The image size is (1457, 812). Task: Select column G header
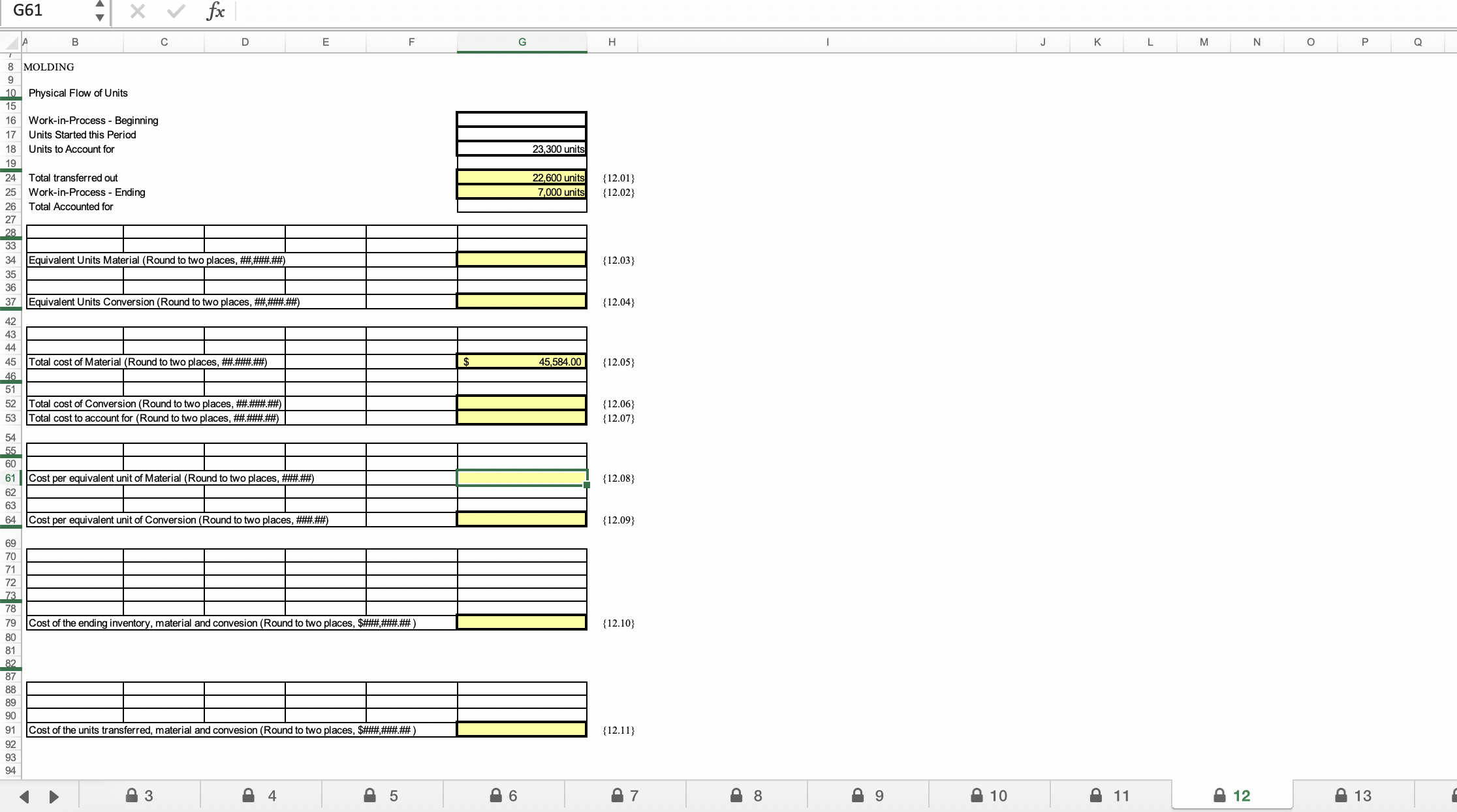(522, 42)
